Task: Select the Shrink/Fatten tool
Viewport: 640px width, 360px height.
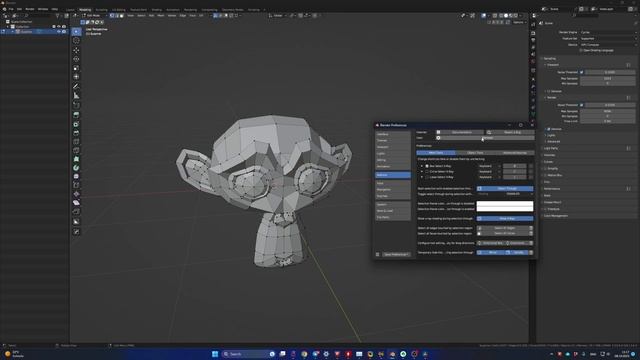Action: coord(76,194)
